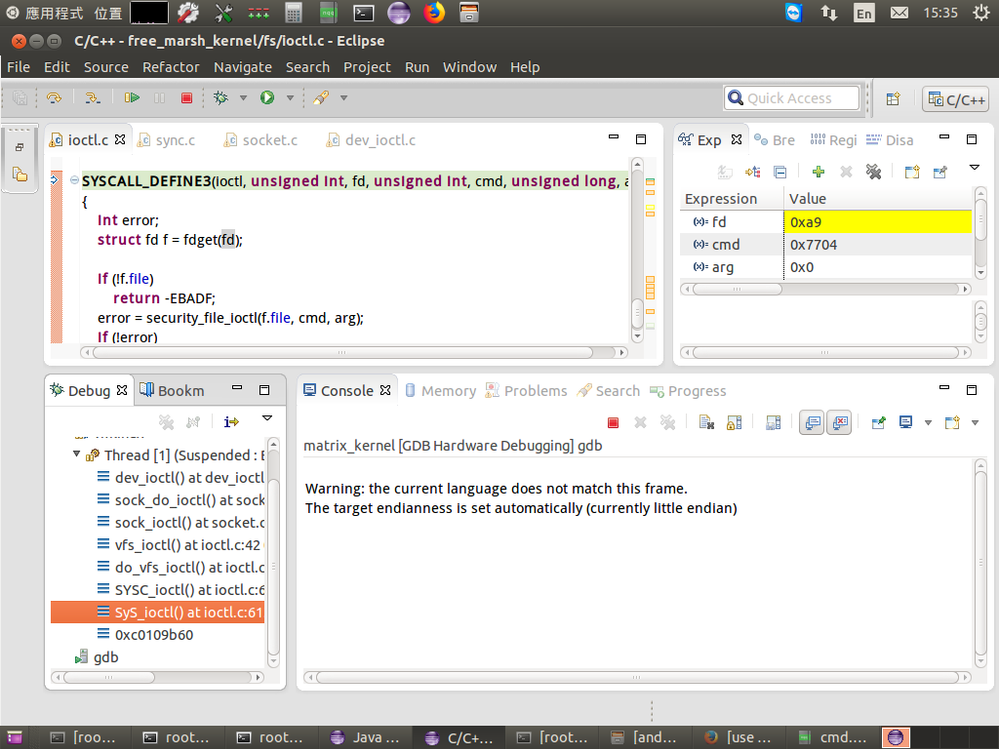Open Expressions view menu triangle
Image resolution: width=999 pixels, height=749 pixels.
coord(974,168)
